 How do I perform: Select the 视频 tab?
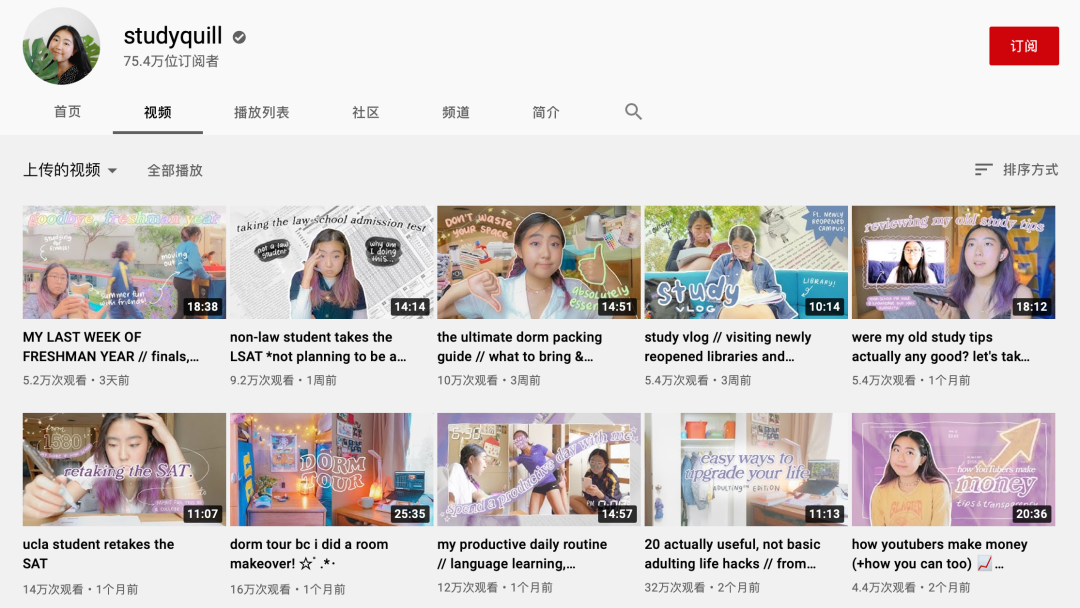point(158,112)
